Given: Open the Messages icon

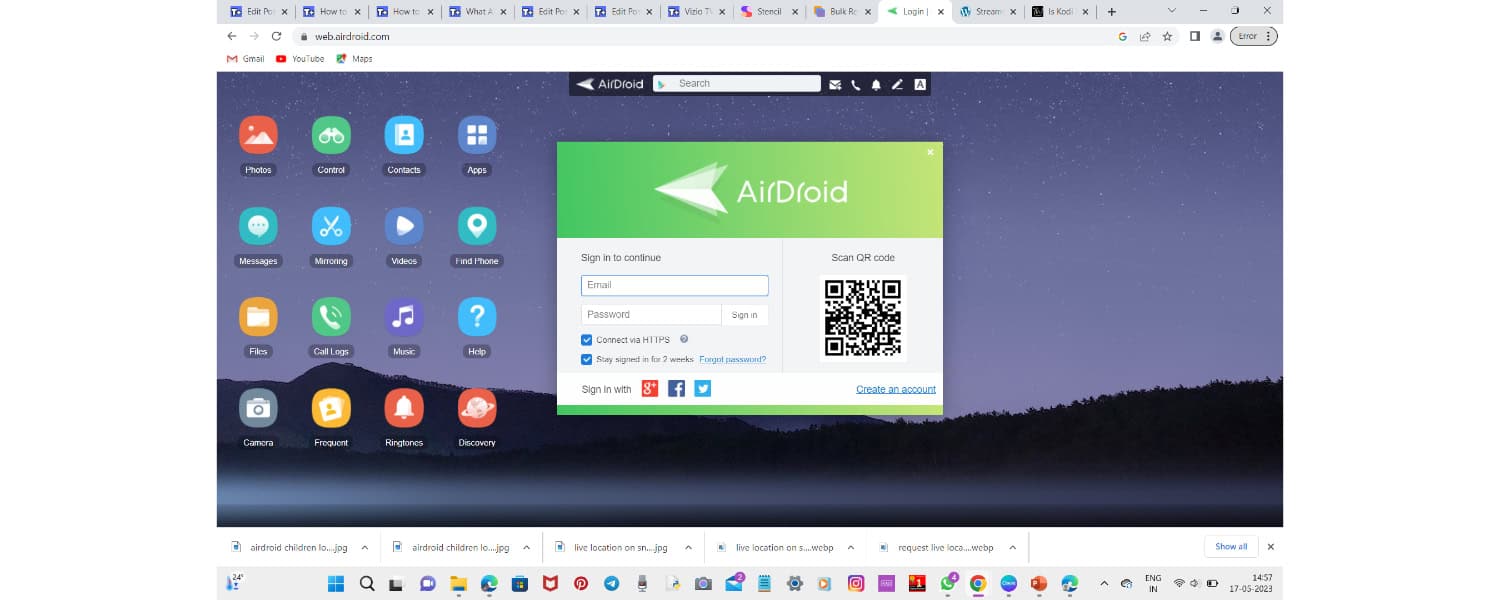Looking at the screenshot, I should pos(258,226).
